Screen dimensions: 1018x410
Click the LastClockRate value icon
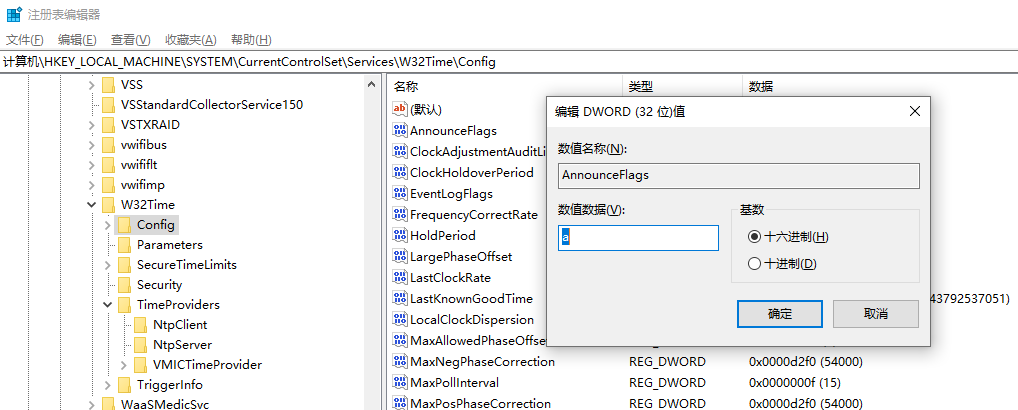(x=400, y=277)
